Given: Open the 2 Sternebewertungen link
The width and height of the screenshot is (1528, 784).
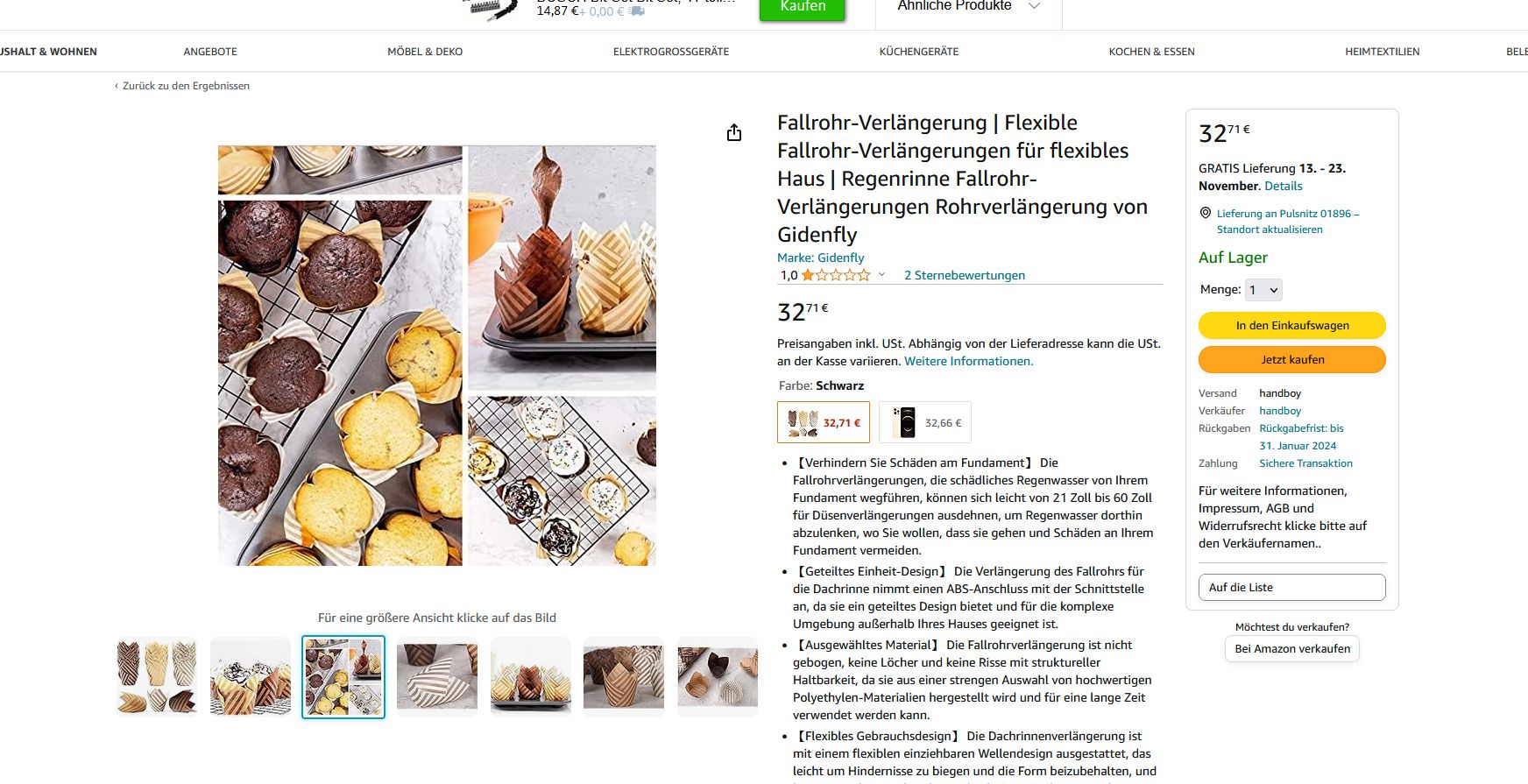Looking at the screenshot, I should 965,275.
